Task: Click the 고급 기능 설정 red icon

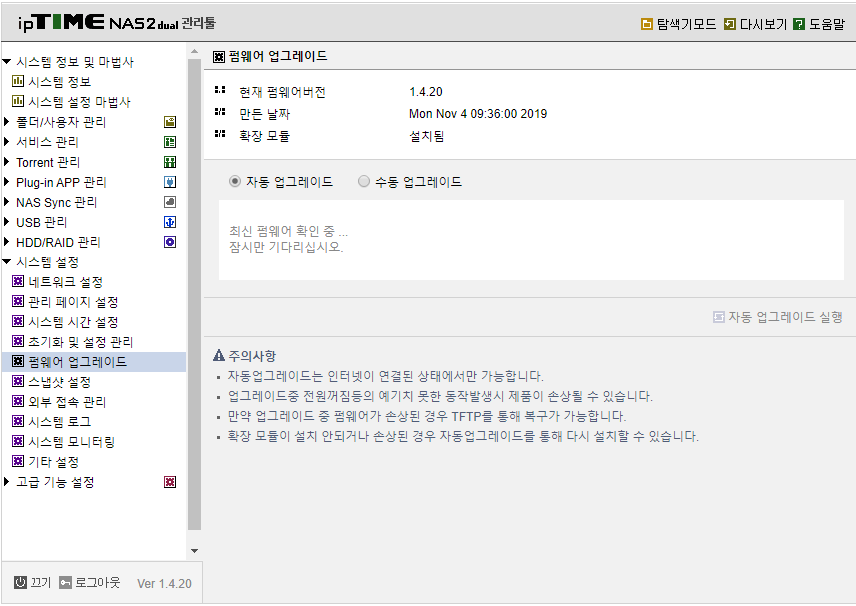Action: 170,482
